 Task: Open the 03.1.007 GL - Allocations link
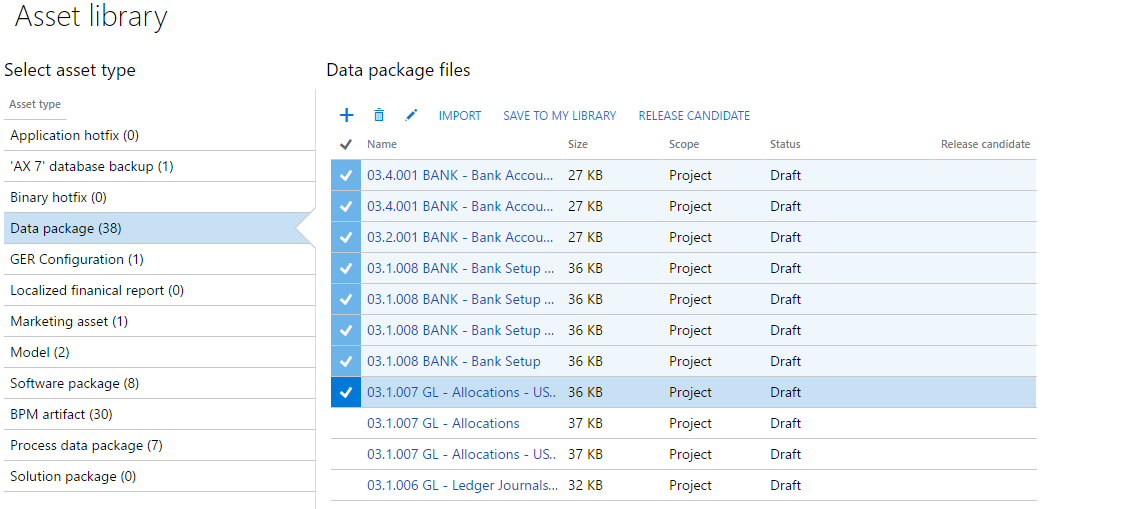443,424
